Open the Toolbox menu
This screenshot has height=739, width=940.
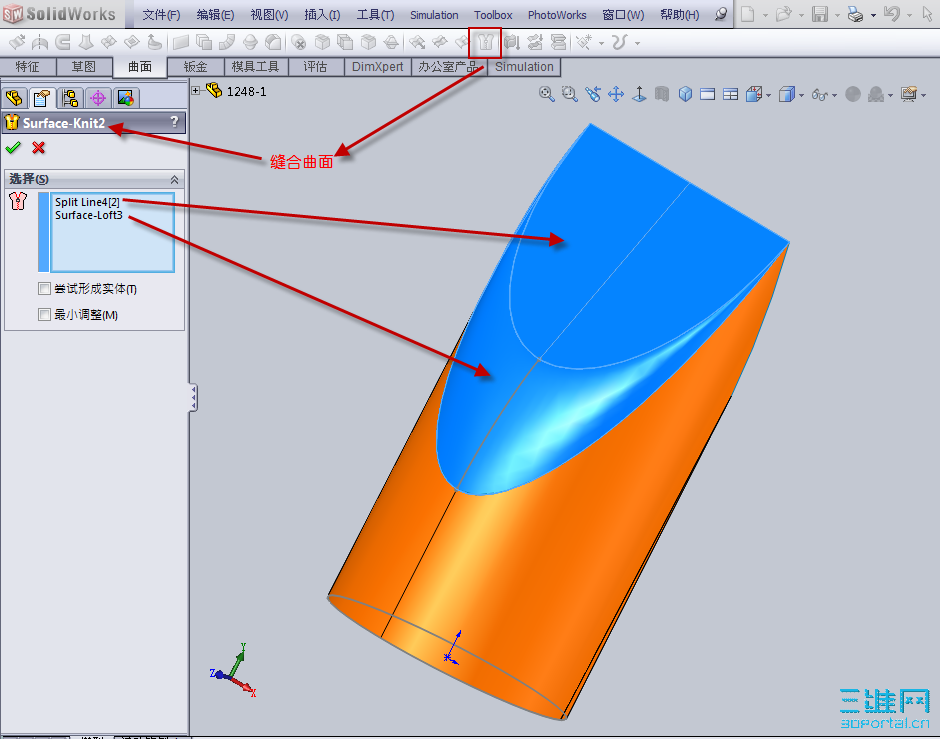[x=493, y=15]
